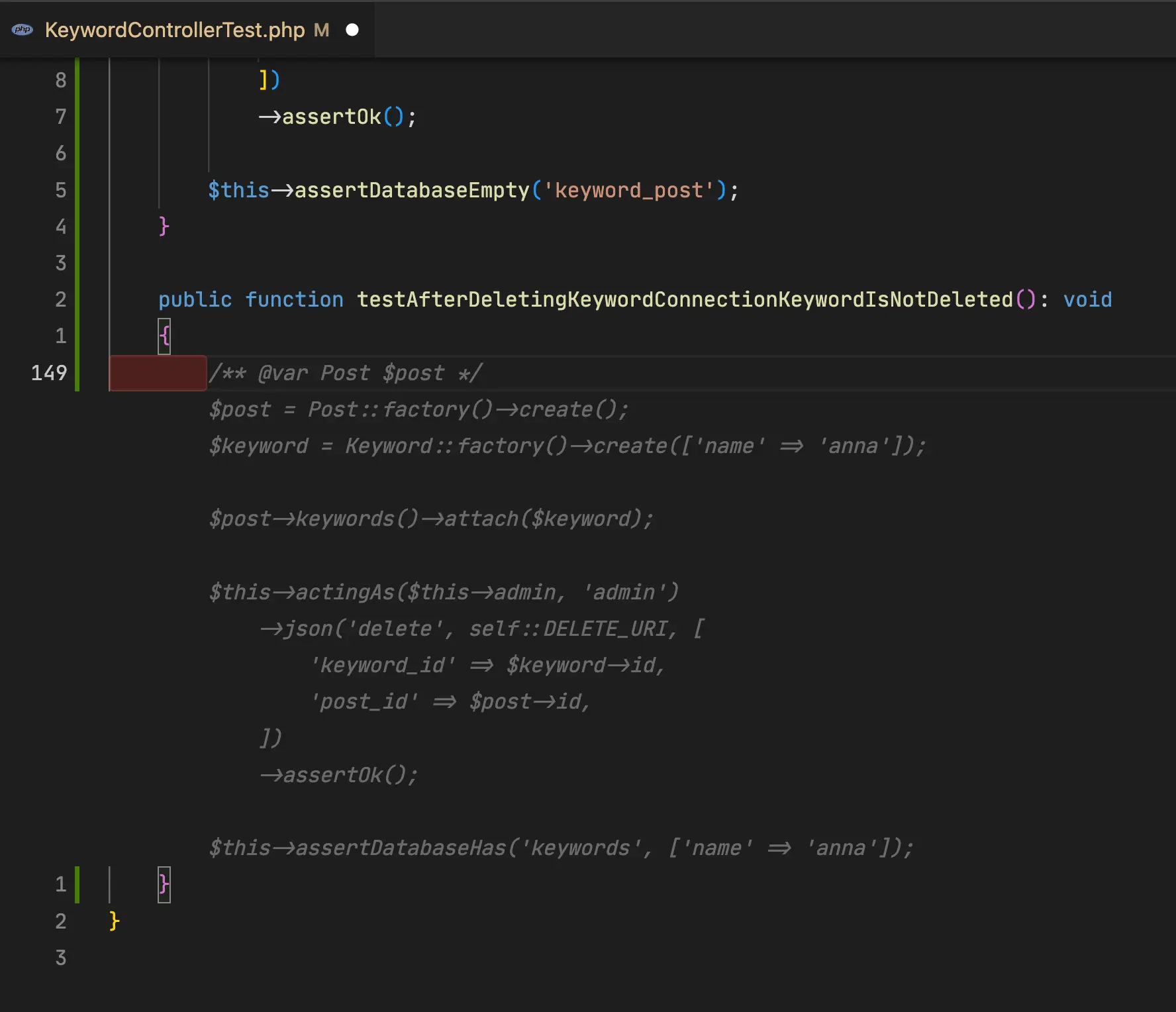Screen dimensions: 1176x1012
Task: Click the green git change bar beside line 149
Action: tap(77, 373)
